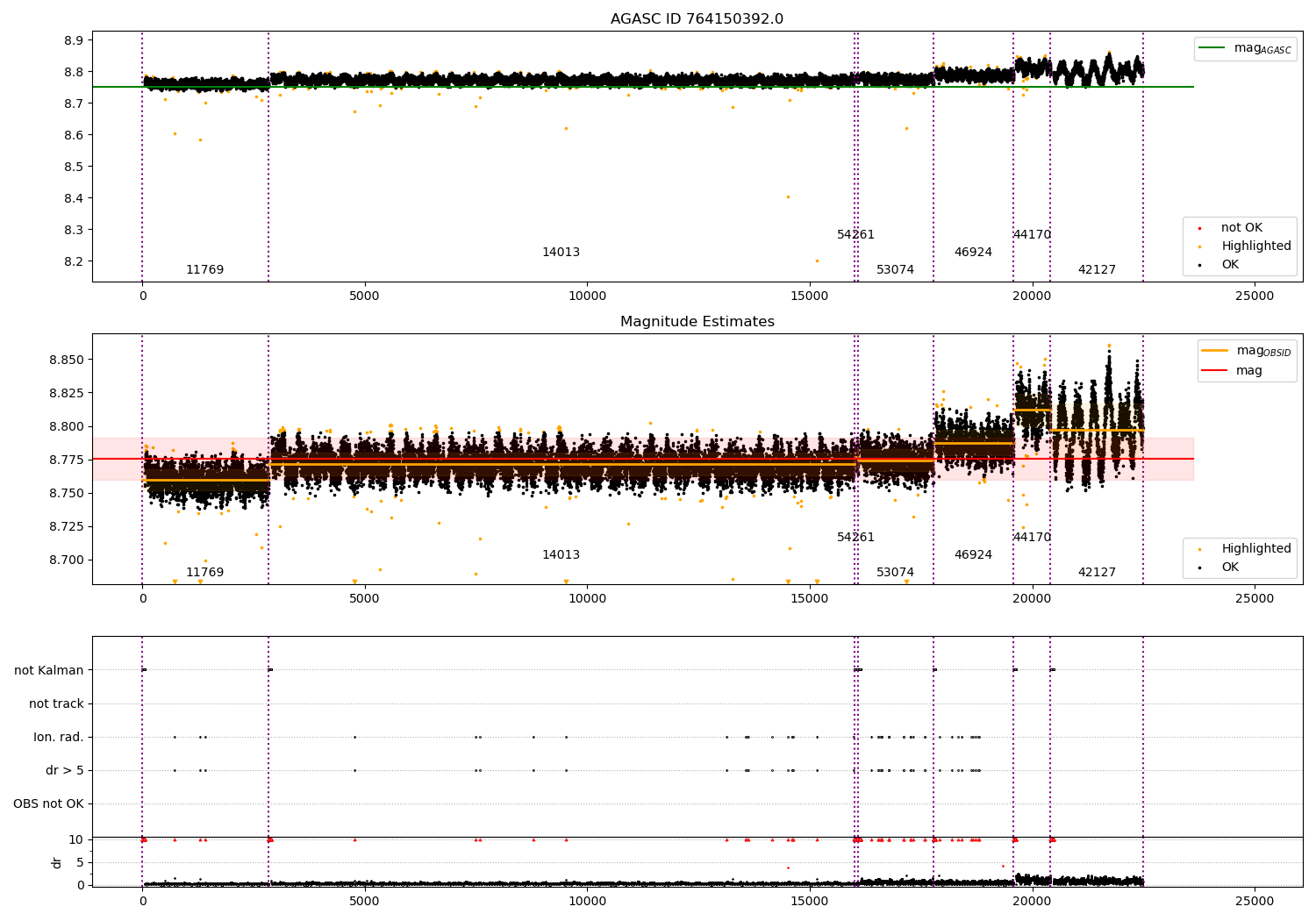Click the 8.2 y-axis tick label
Screen dimensions: 1316x921
point(74,261)
